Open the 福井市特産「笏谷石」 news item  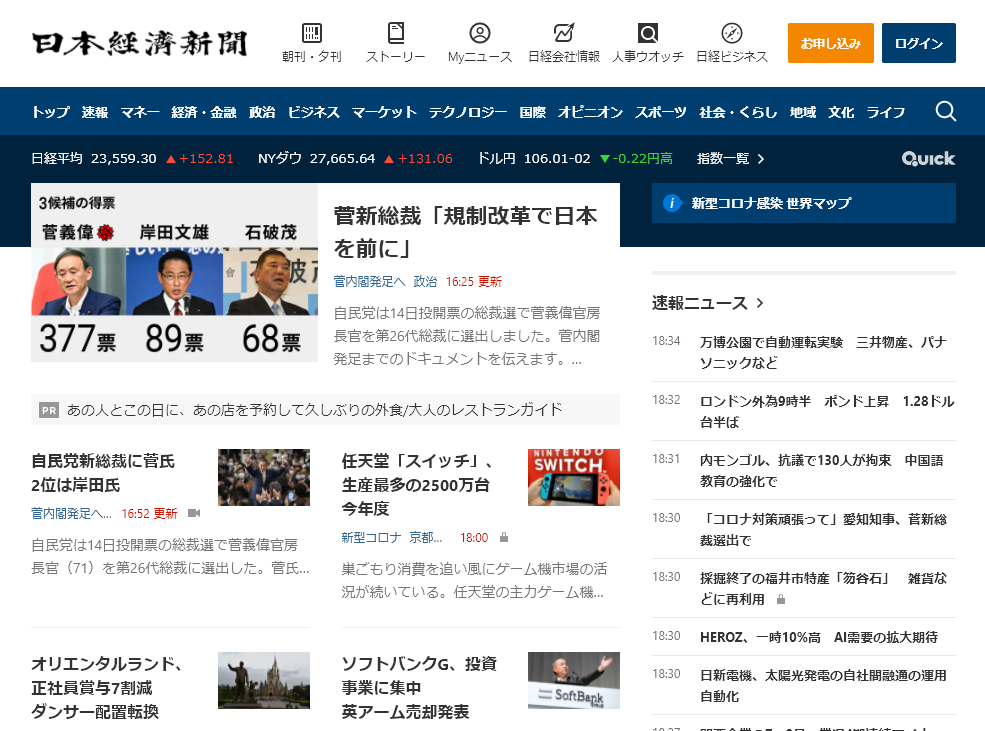[823, 588]
